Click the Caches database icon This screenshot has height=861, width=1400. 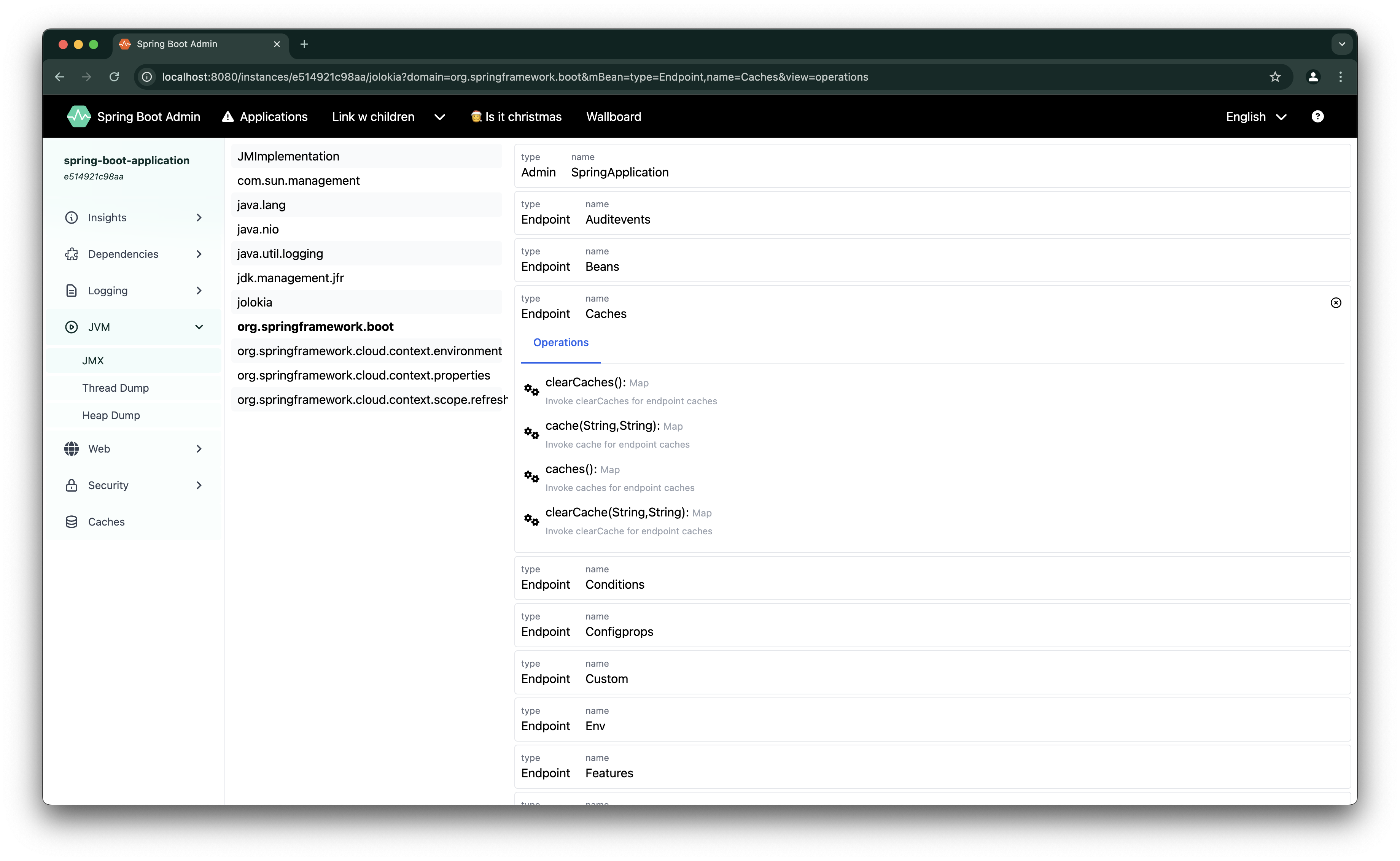pyautogui.click(x=71, y=521)
